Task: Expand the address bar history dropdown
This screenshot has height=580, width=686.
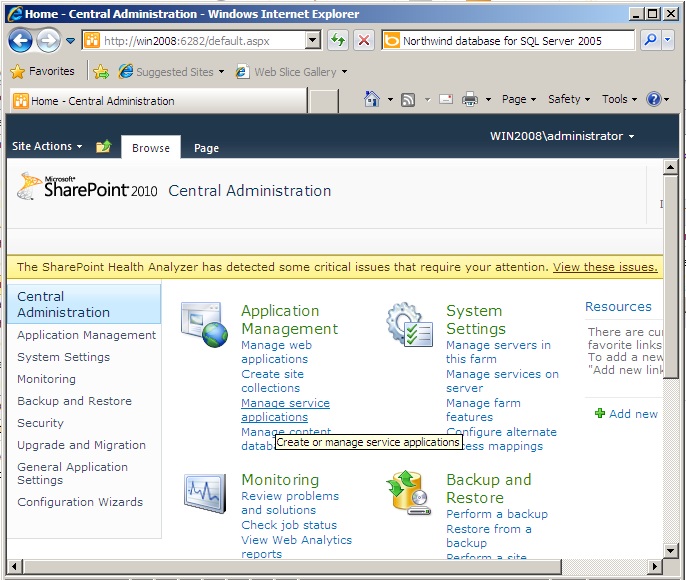Action: click(312, 41)
